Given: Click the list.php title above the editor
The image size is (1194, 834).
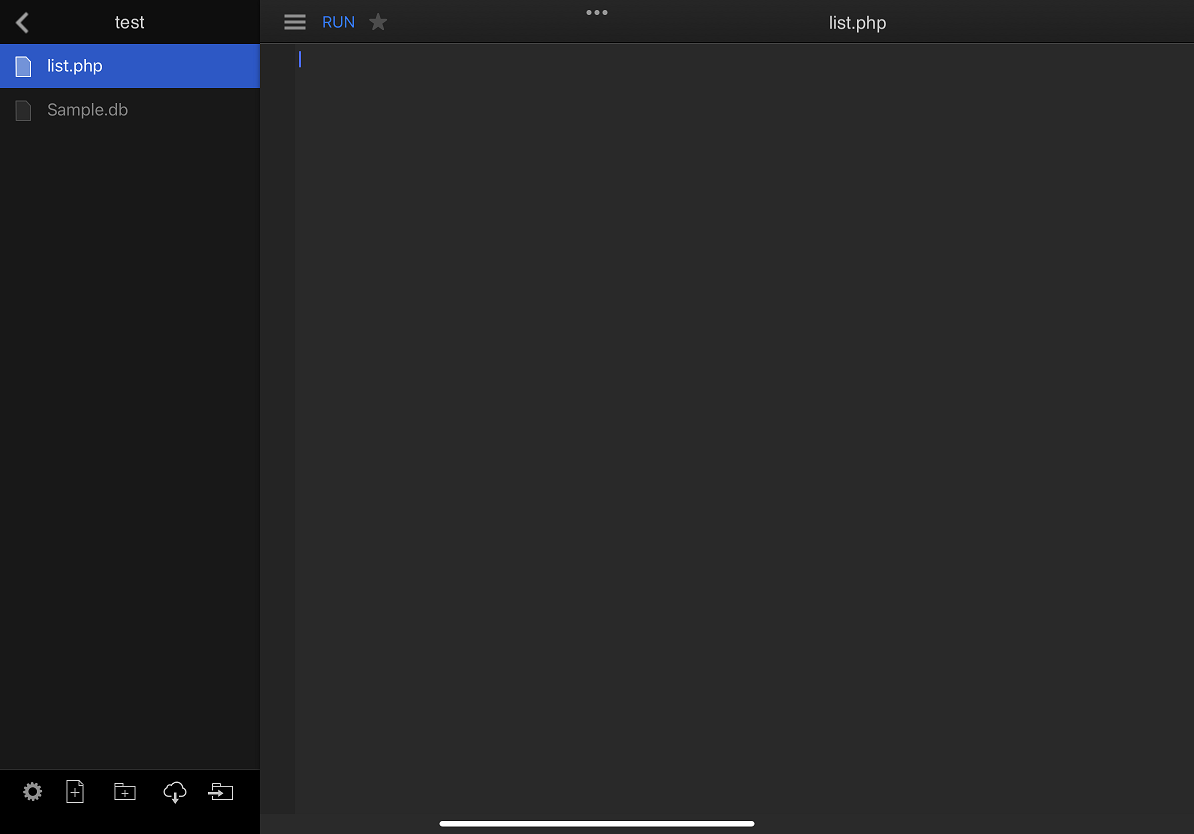Looking at the screenshot, I should (x=857, y=22).
